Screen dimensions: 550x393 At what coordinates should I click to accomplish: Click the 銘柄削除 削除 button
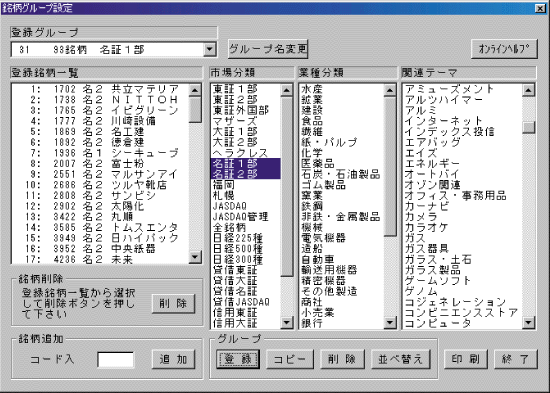pos(173,304)
